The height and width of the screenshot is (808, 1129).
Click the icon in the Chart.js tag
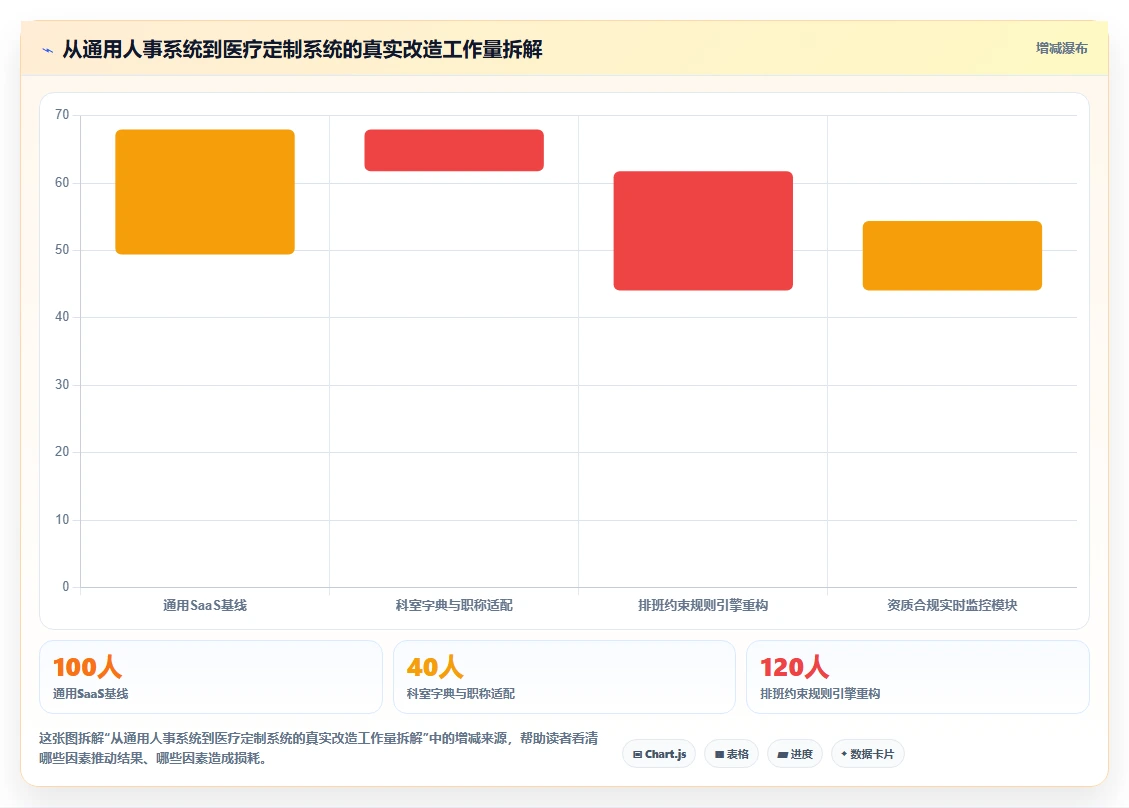tap(637, 755)
